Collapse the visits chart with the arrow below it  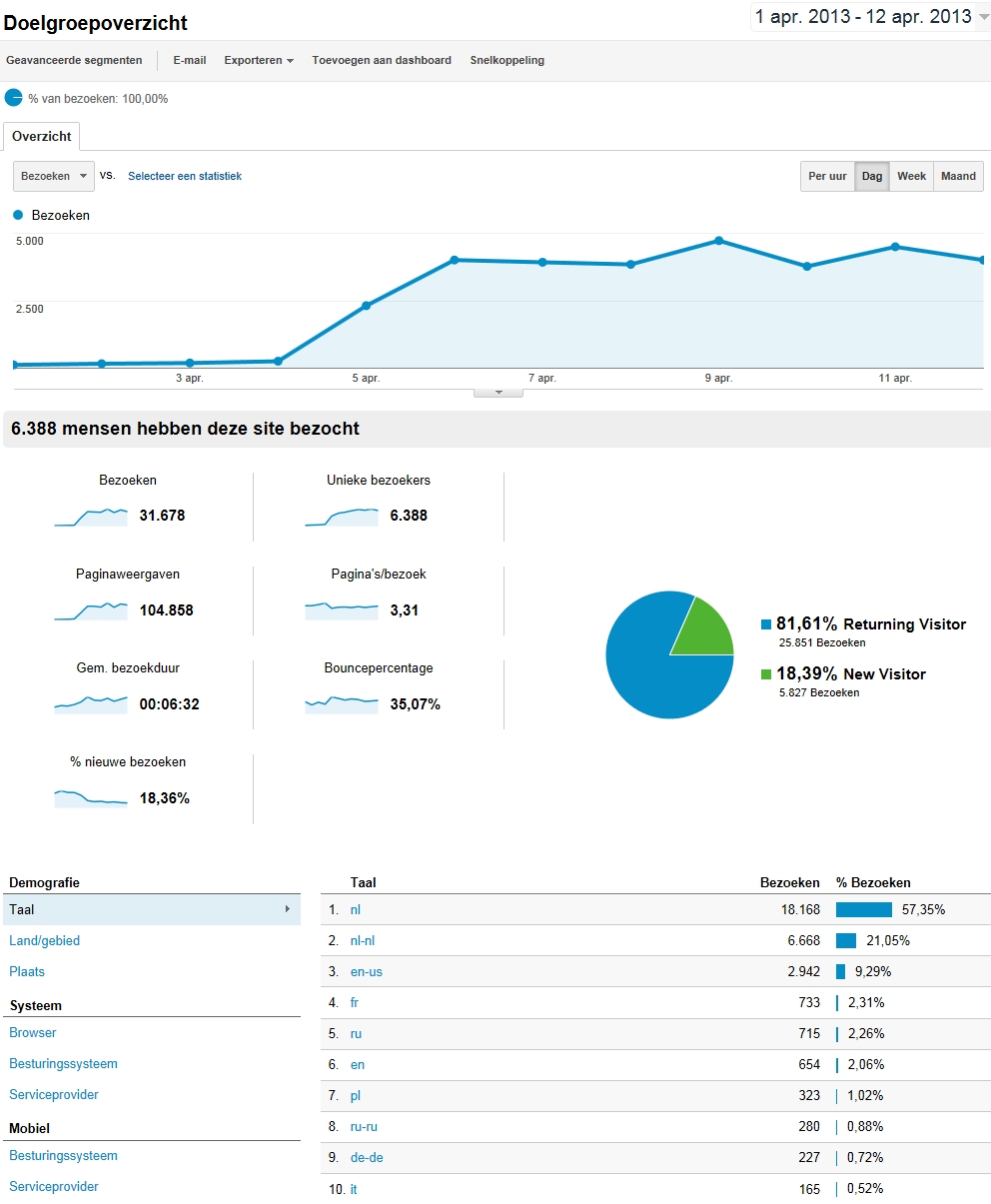[497, 391]
